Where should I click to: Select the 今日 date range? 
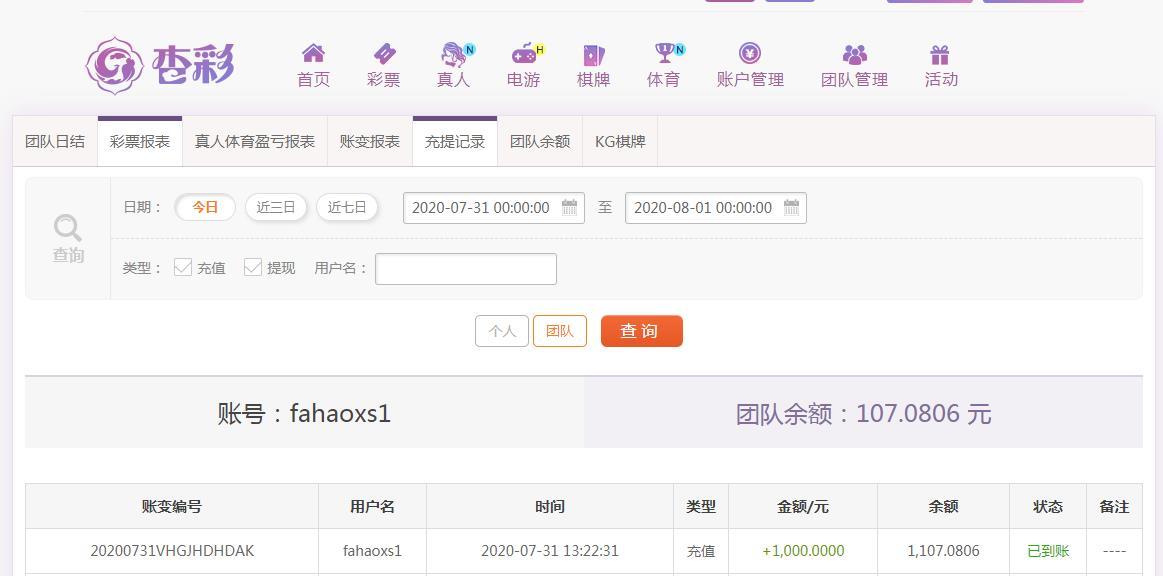[205, 208]
